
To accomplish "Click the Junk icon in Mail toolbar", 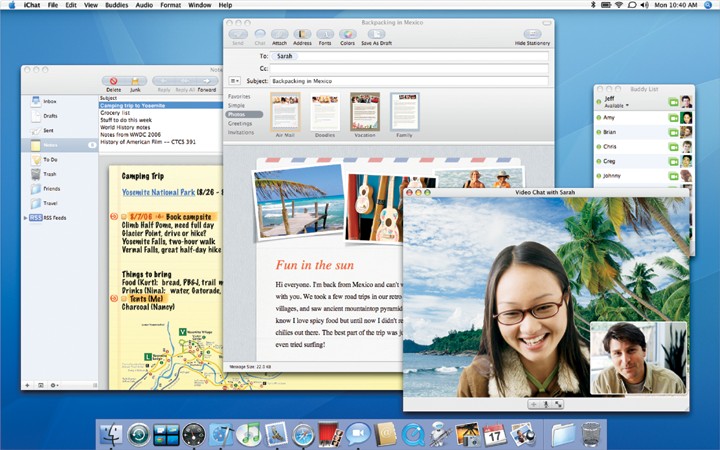I will pos(135,81).
